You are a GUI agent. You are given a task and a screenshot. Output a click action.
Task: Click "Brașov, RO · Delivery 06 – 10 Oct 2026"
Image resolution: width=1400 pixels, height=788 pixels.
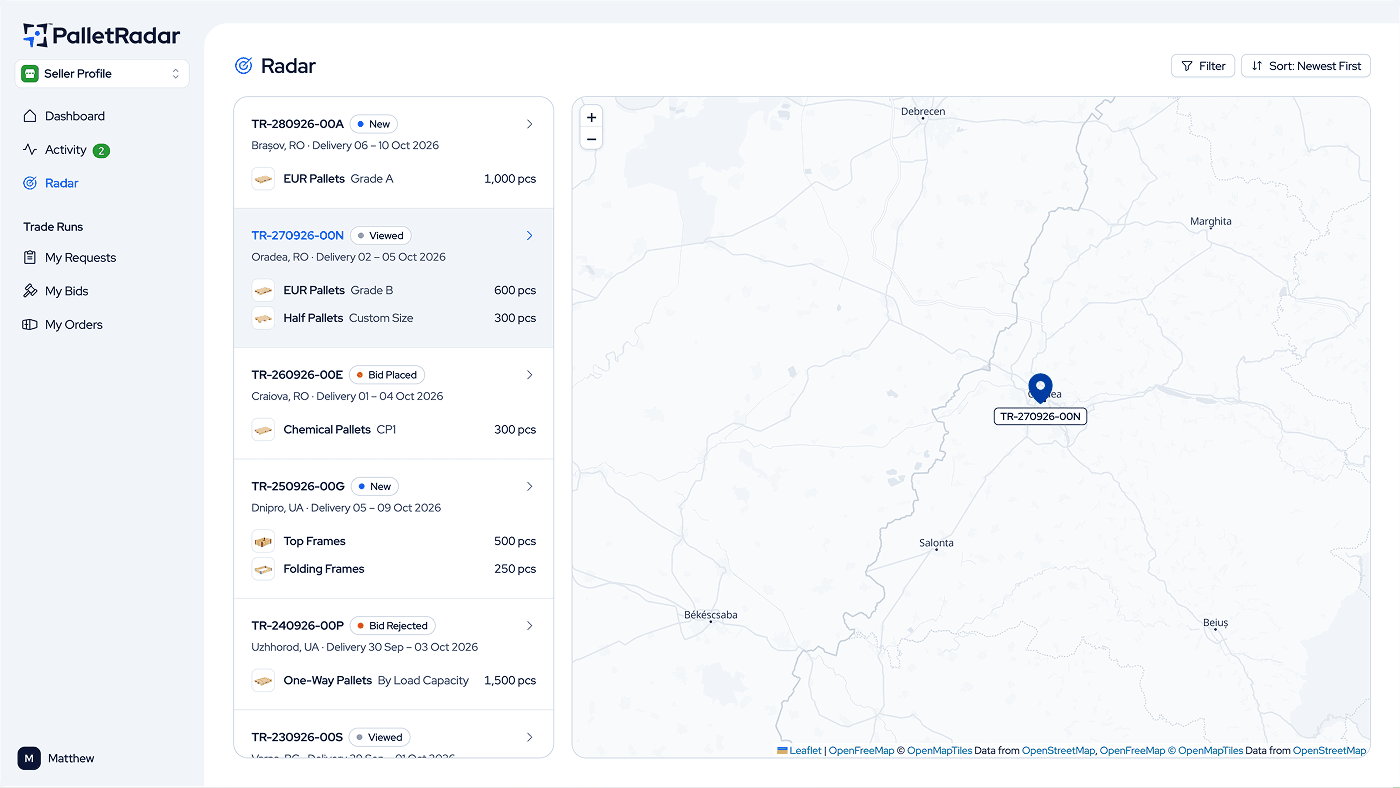(x=345, y=145)
